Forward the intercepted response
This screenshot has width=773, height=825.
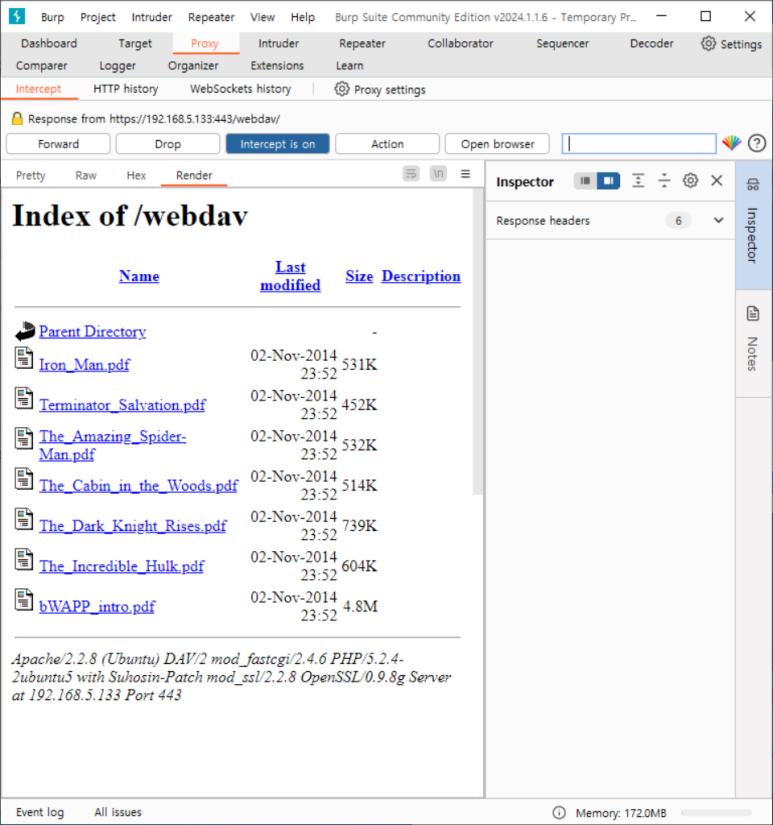[58, 144]
